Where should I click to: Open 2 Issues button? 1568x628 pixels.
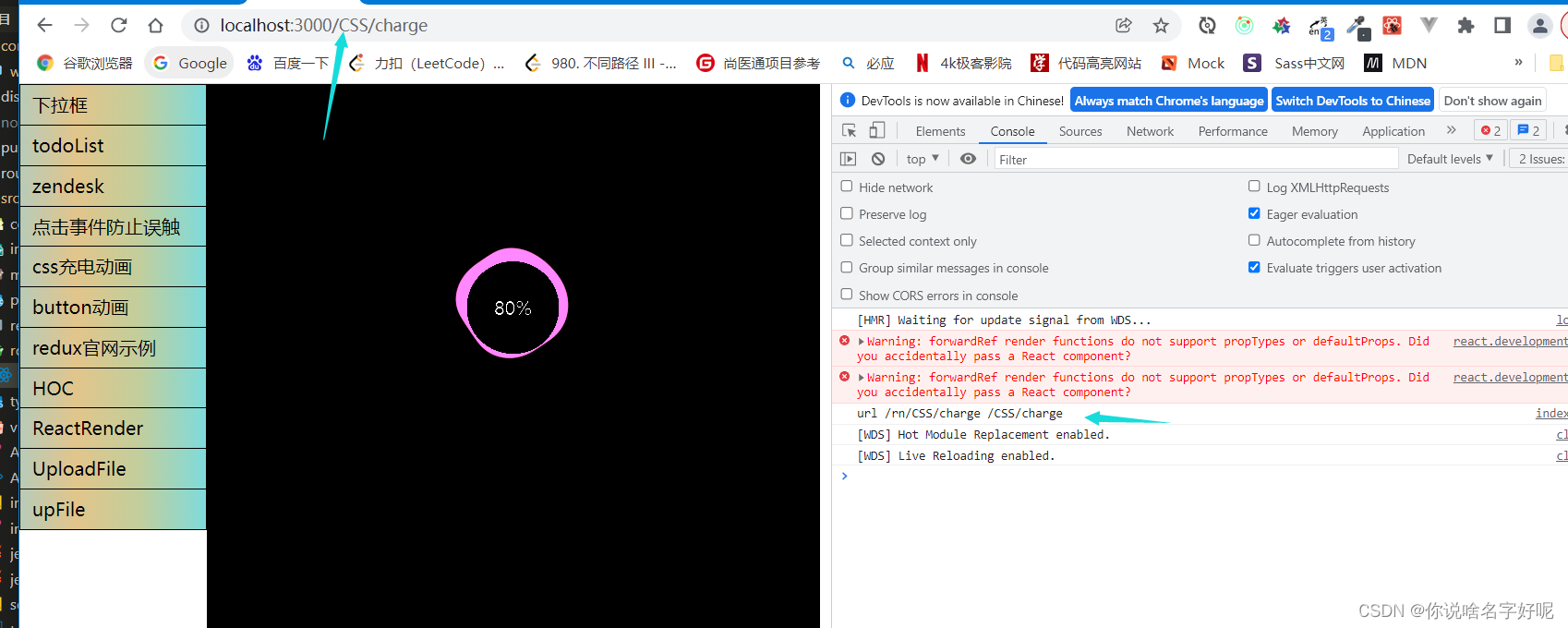click(1540, 159)
